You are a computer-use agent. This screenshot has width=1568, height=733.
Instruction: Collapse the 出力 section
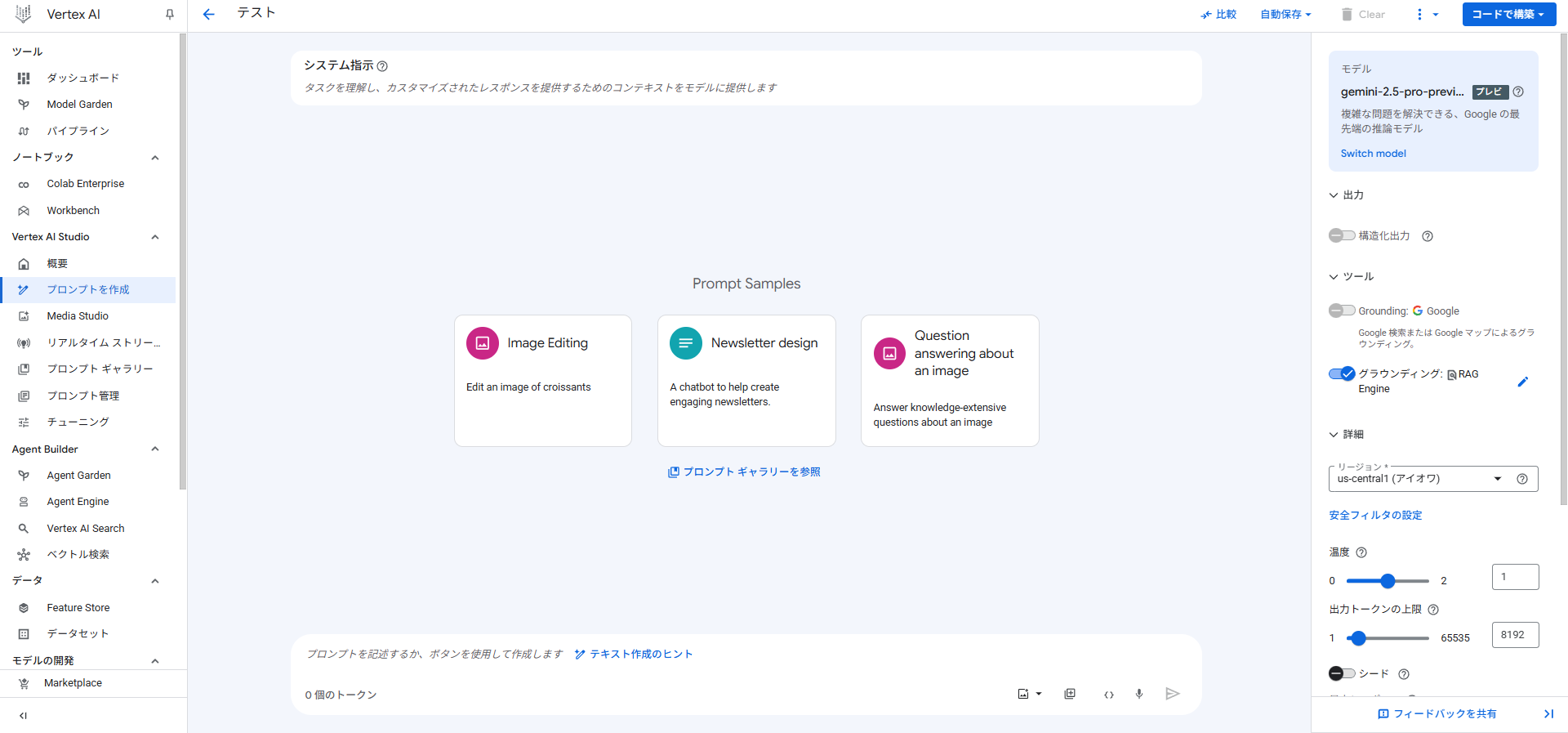point(1334,195)
